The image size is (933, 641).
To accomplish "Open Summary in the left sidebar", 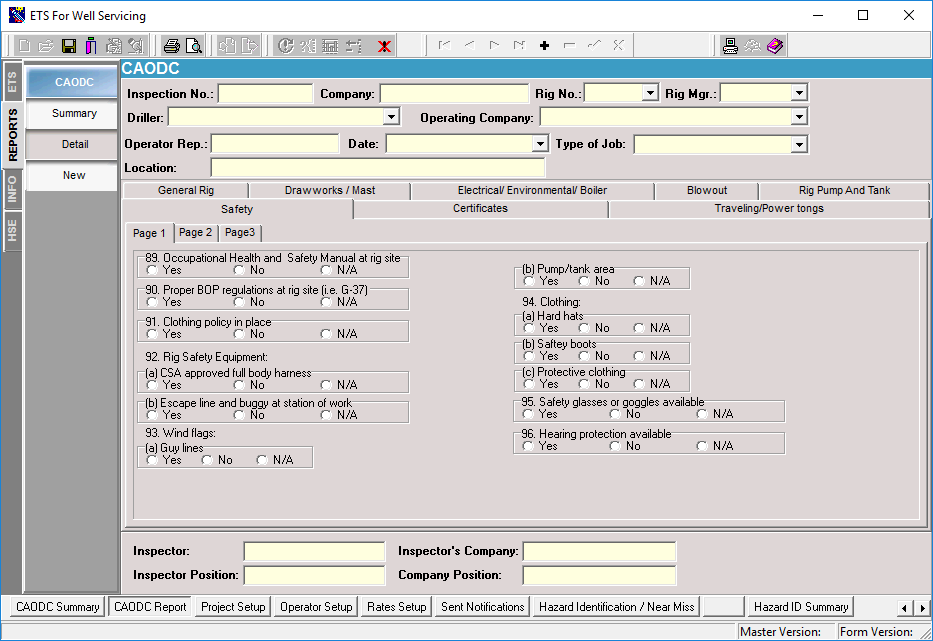I will [x=74, y=114].
